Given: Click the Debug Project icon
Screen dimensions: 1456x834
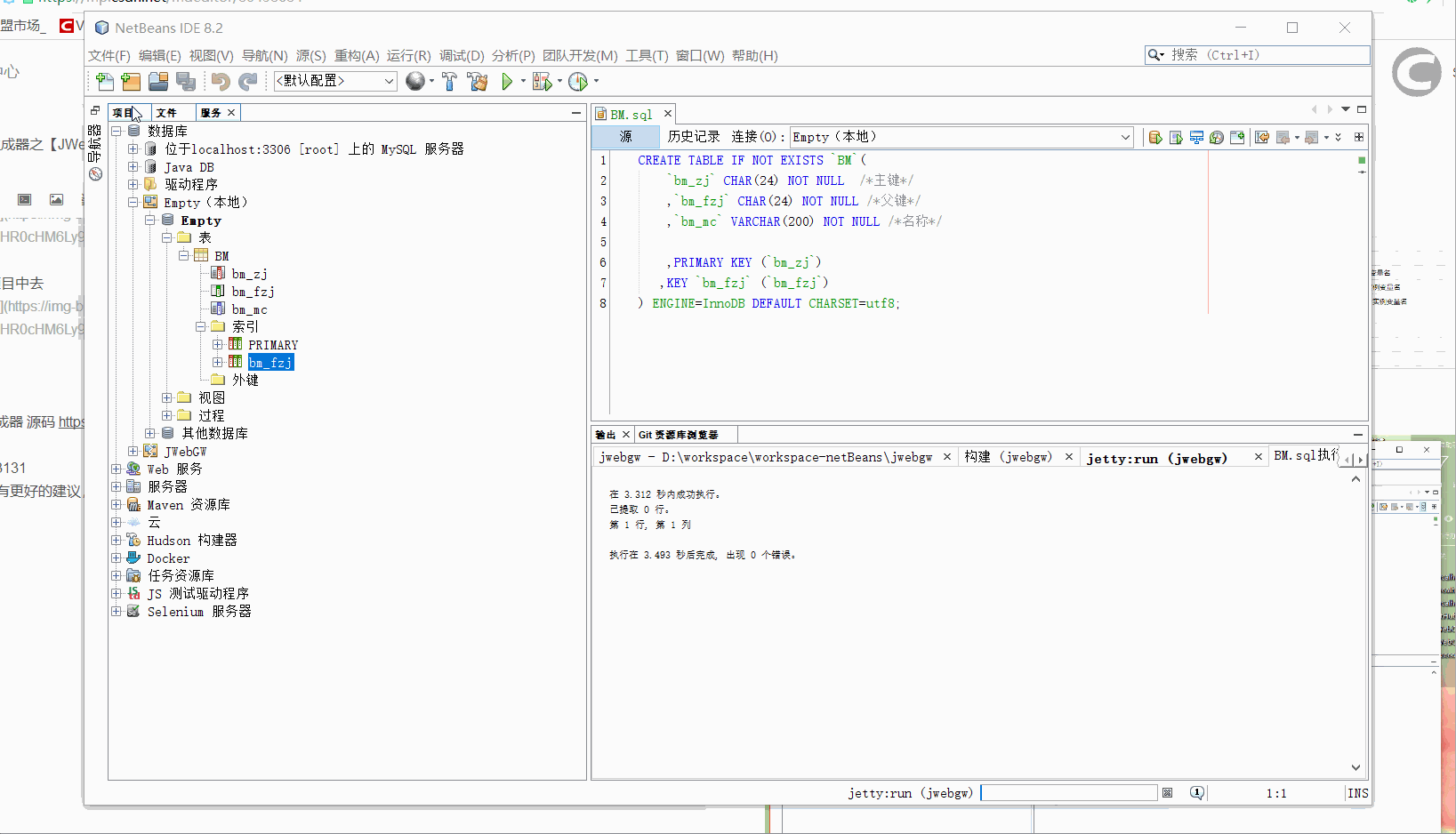Looking at the screenshot, I should (x=541, y=82).
